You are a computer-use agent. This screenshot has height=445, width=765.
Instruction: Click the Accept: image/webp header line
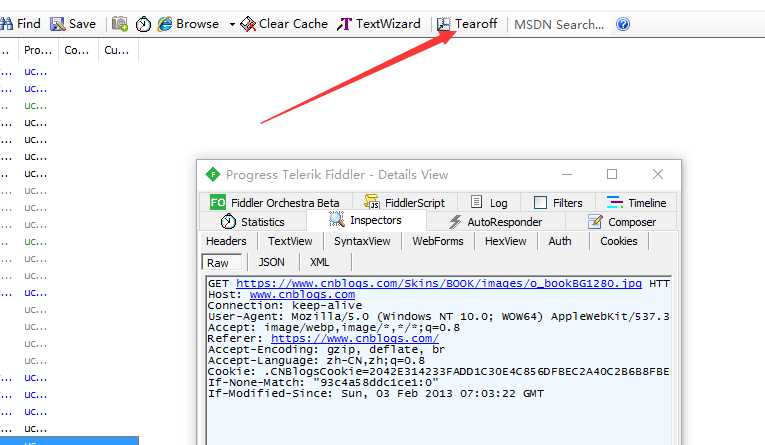point(334,328)
